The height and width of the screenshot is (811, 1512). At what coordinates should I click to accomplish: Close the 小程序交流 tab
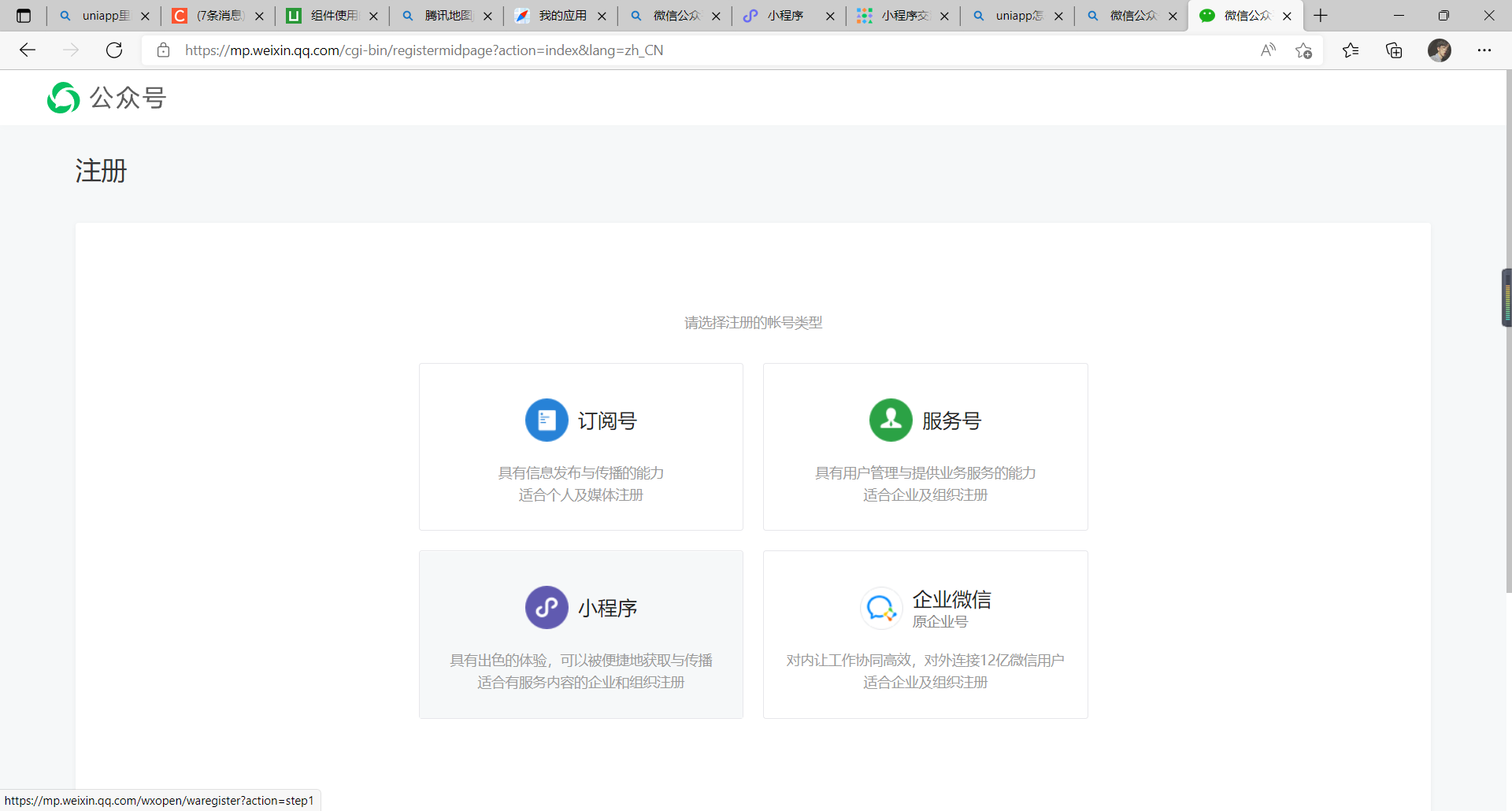(944, 15)
